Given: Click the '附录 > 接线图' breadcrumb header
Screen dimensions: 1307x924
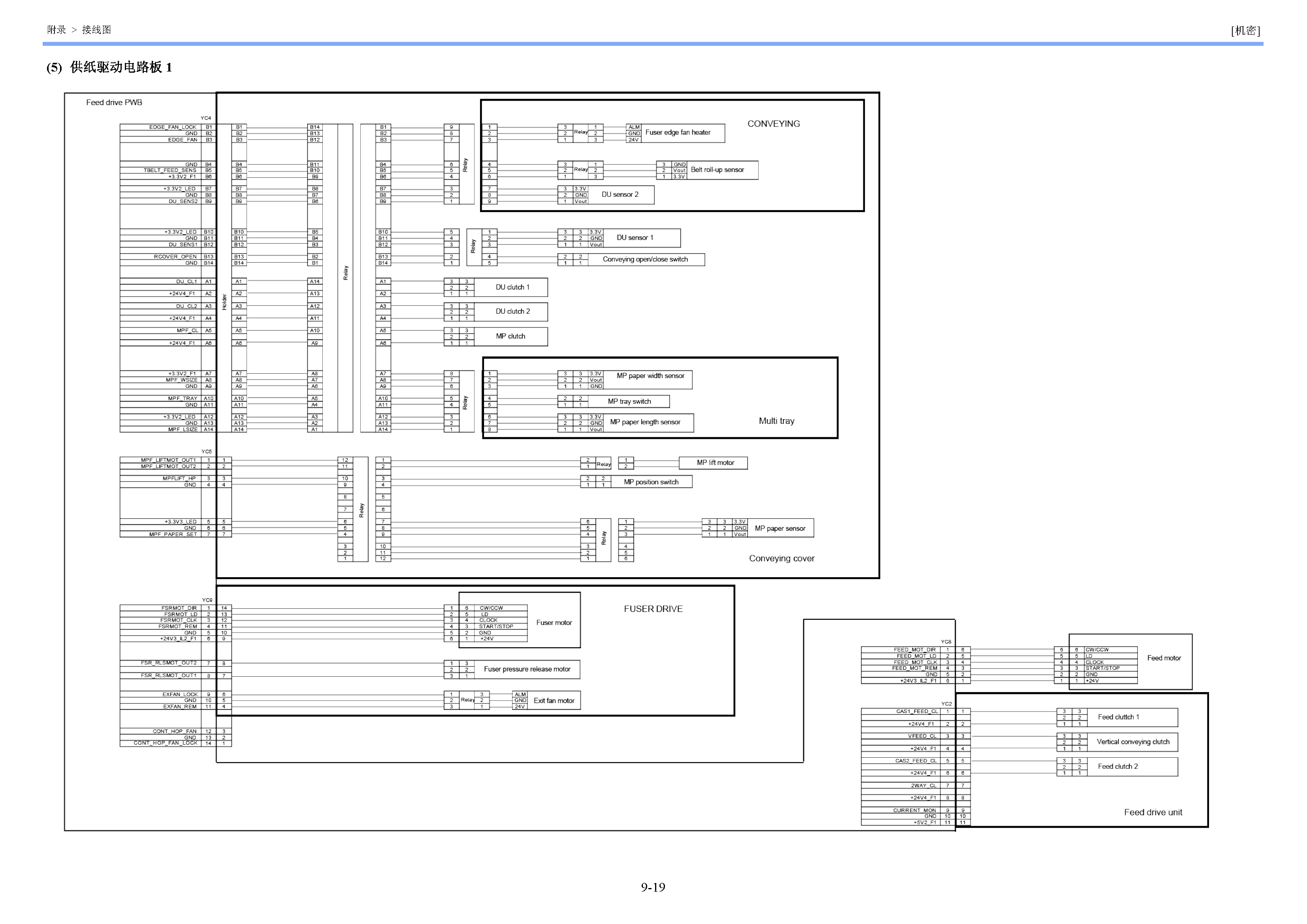Looking at the screenshot, I should point(79,30).
